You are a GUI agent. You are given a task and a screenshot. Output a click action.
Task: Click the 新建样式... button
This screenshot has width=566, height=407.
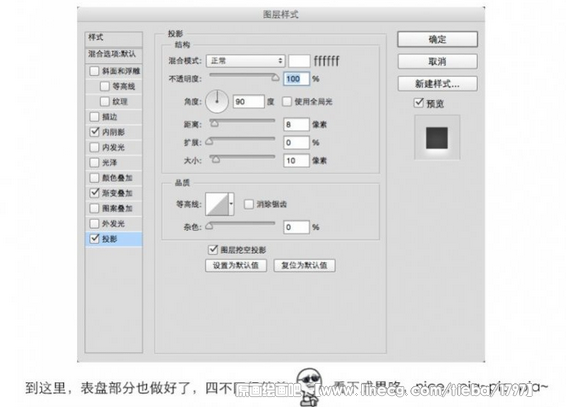click(x=437, y=84)
